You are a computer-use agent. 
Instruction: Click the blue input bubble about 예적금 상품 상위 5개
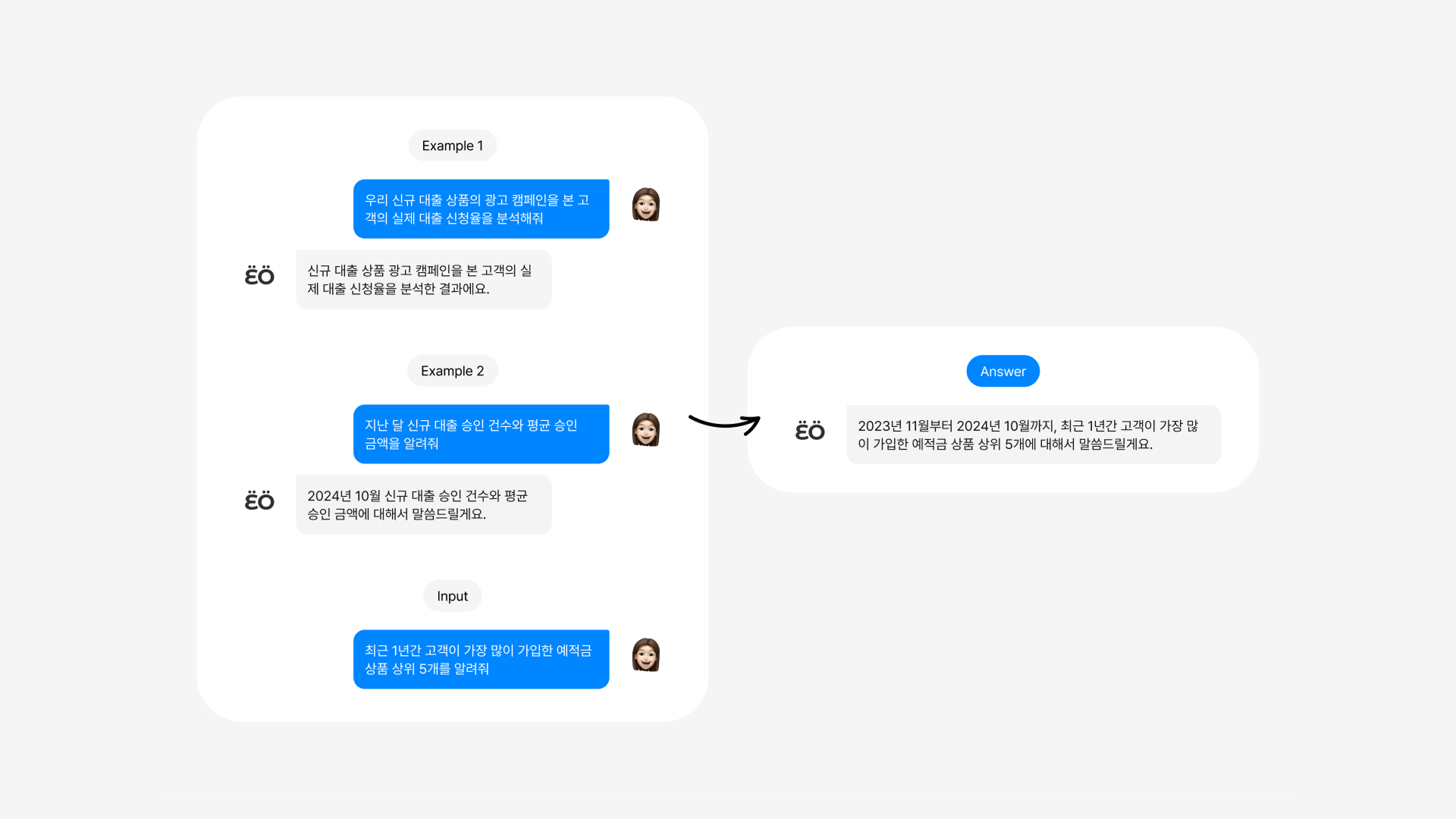tap(482, 660)
